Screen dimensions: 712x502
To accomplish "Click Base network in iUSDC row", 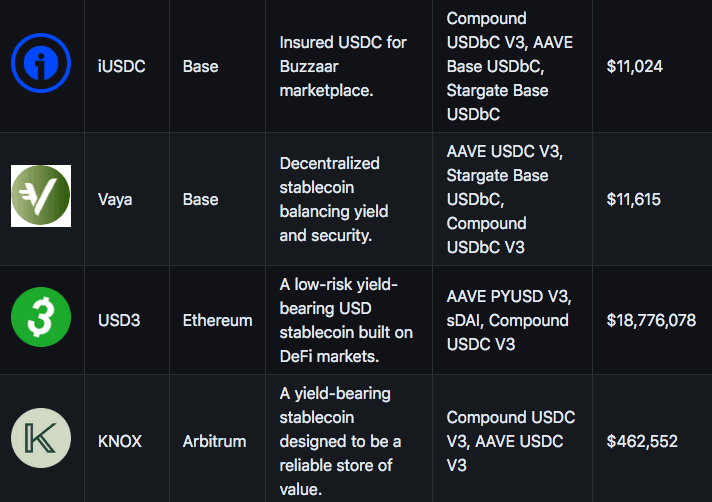I will pyautogui.click(x=200, y=67).
